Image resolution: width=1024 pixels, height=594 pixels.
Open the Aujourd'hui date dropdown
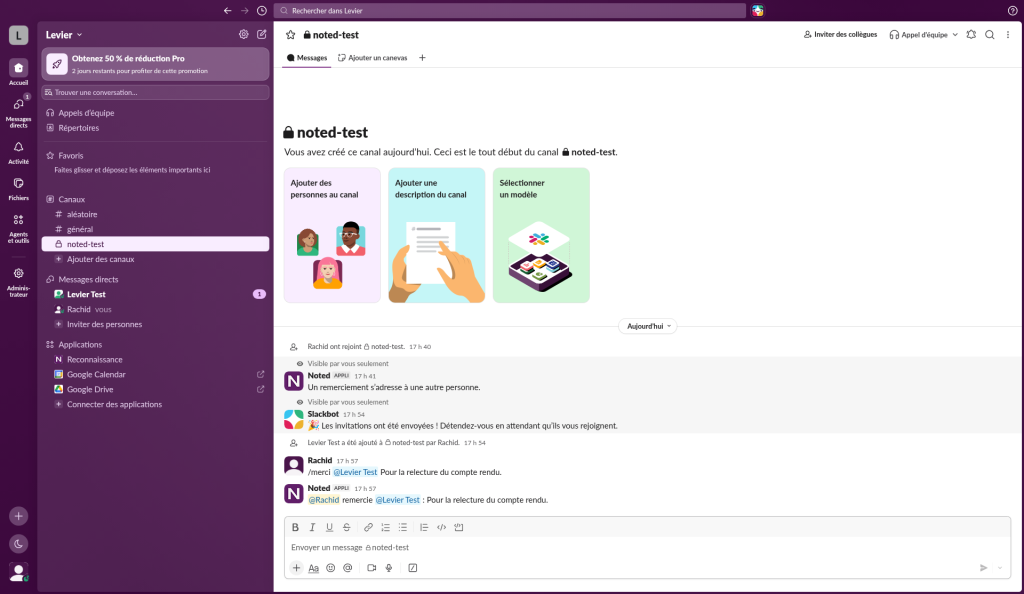[648, 326]
